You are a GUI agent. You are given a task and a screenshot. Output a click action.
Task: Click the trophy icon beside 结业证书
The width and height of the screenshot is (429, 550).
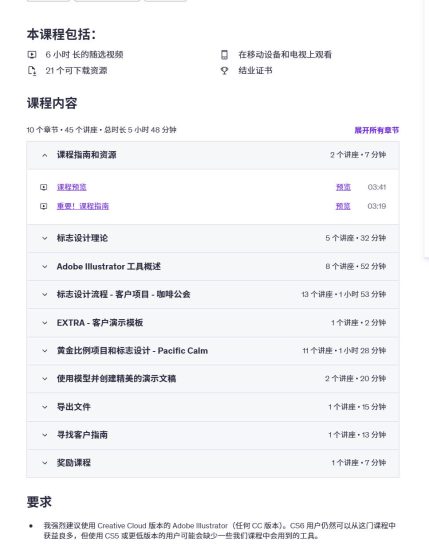224,71
